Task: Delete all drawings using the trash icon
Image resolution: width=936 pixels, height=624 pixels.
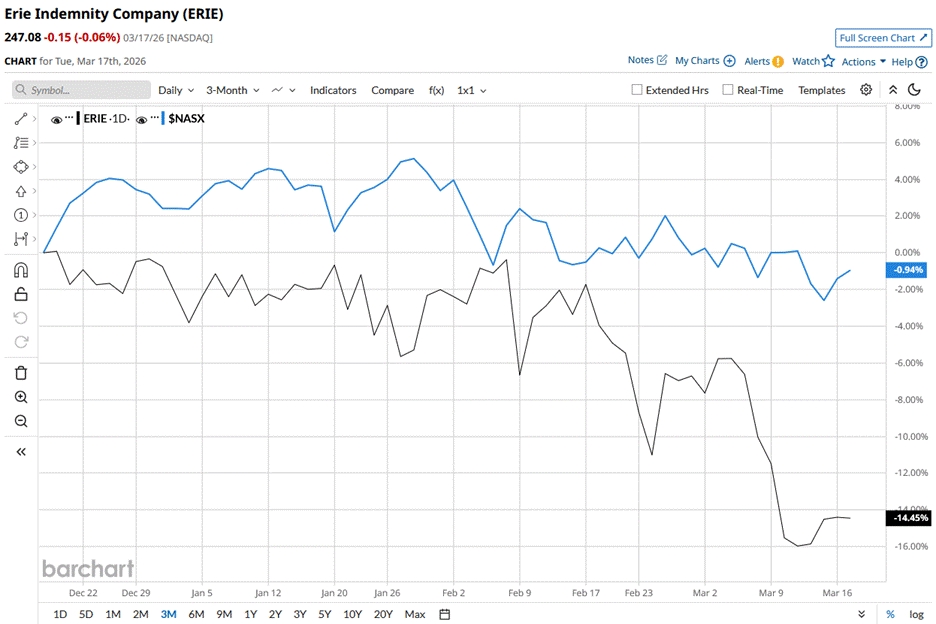Action: point(20,372)
